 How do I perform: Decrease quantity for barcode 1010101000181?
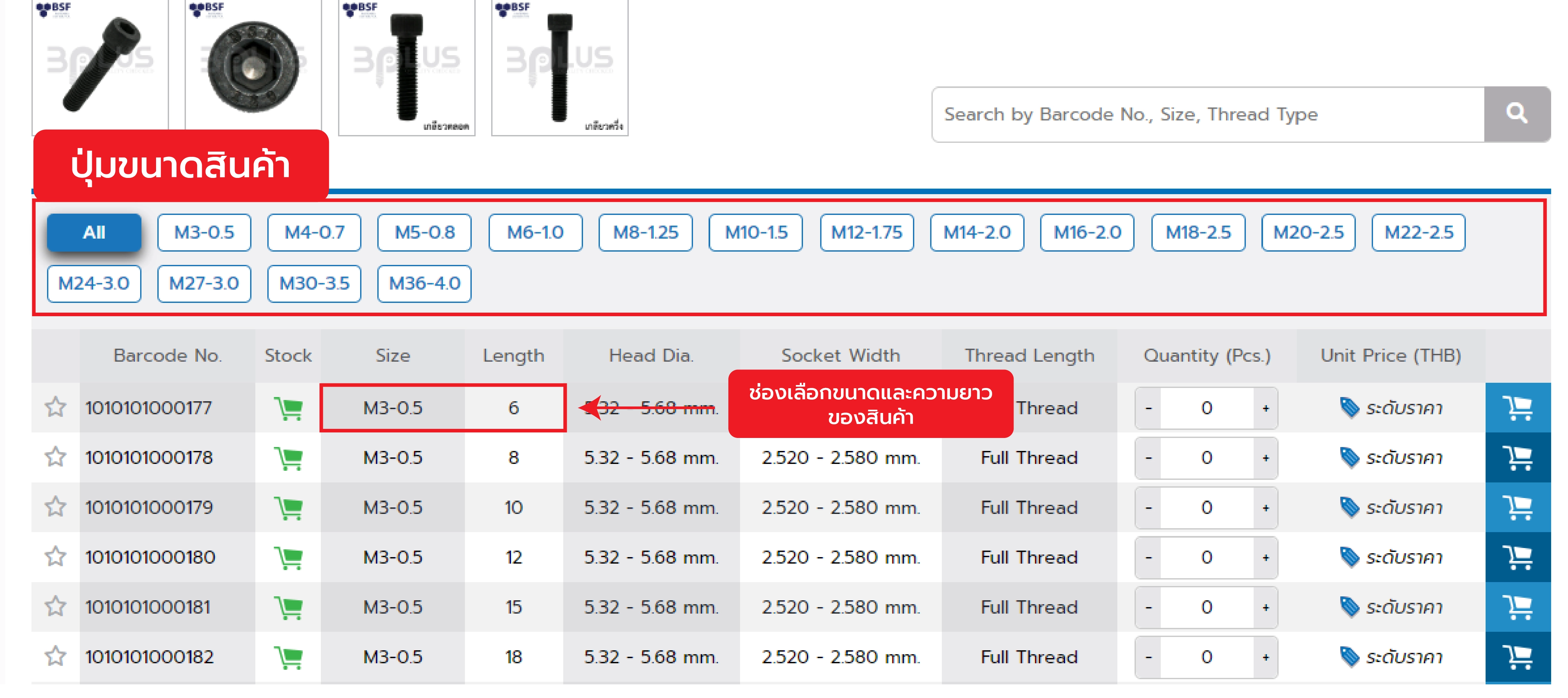click(1148, 607)
